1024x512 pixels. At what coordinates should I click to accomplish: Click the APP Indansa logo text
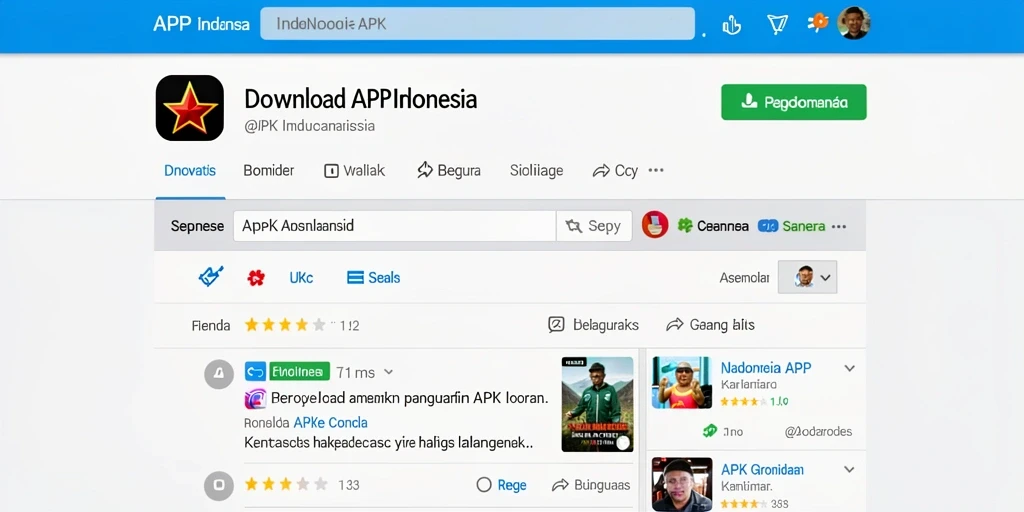(x=201, y=24)
